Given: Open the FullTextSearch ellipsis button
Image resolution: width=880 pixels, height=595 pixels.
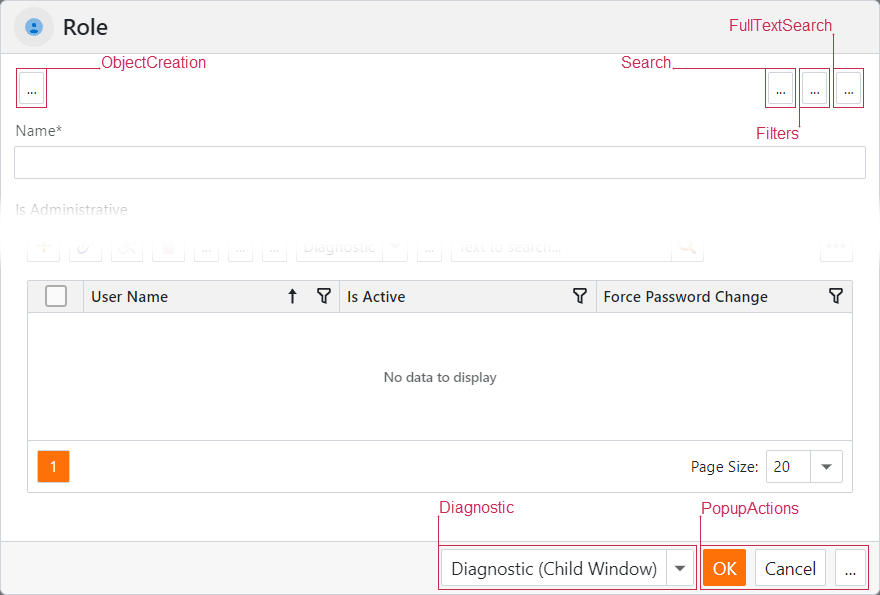Looking at the screenshot, I should point(848,88).
